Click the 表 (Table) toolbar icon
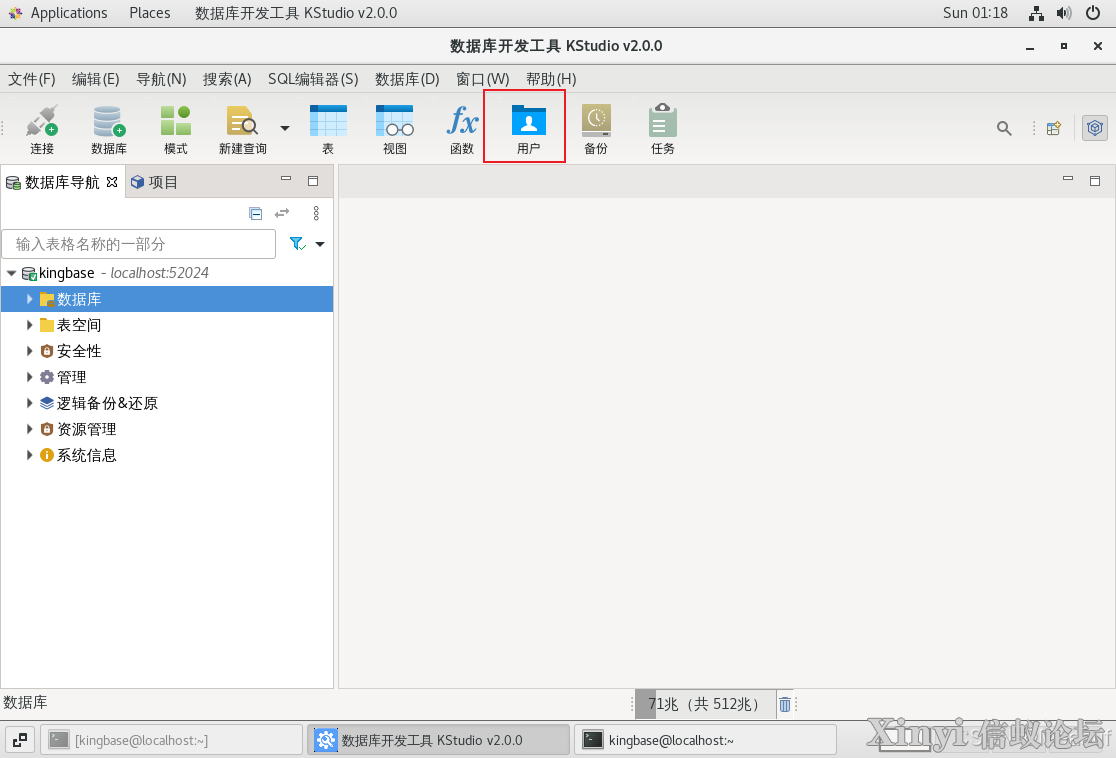1116x758 pixels. [x=328, y=128]
